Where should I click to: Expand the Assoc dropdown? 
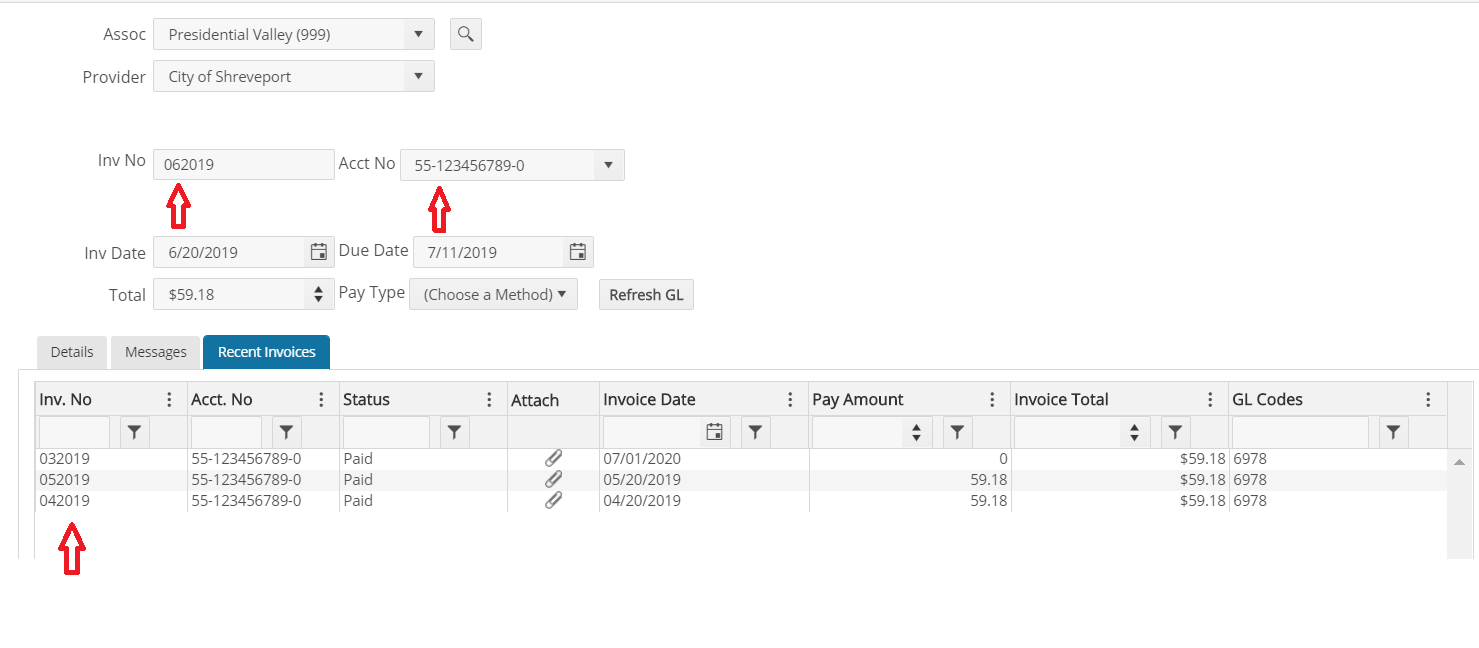(419, 34)
